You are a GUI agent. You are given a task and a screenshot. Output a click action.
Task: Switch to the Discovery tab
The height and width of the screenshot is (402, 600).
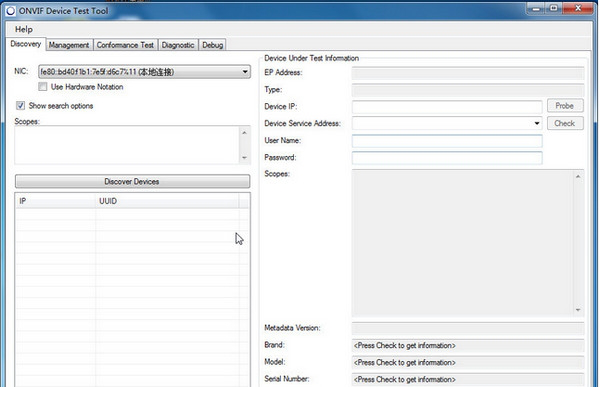click(x=26, y=44)
